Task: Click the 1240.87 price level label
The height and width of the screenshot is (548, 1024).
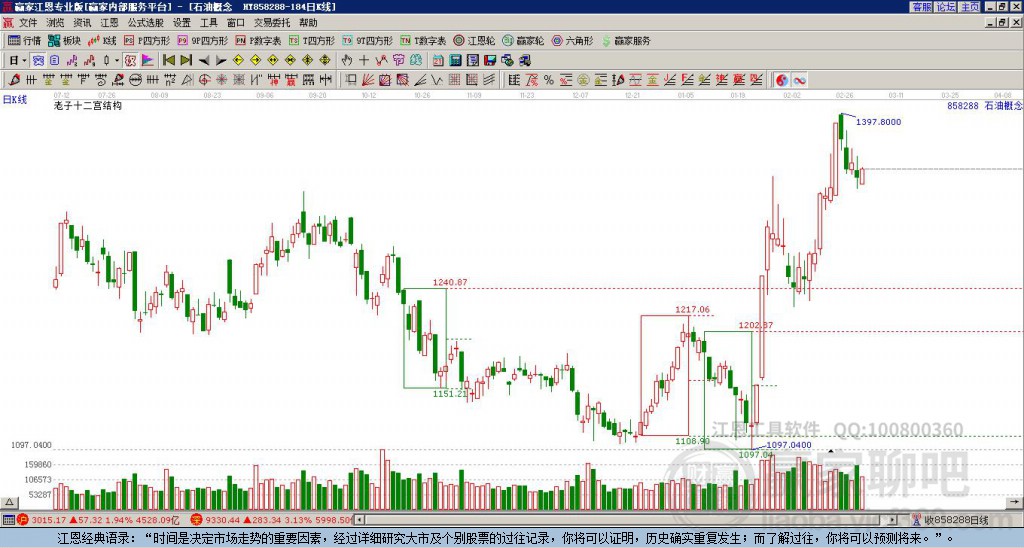Action: click(x=450, y=282)
